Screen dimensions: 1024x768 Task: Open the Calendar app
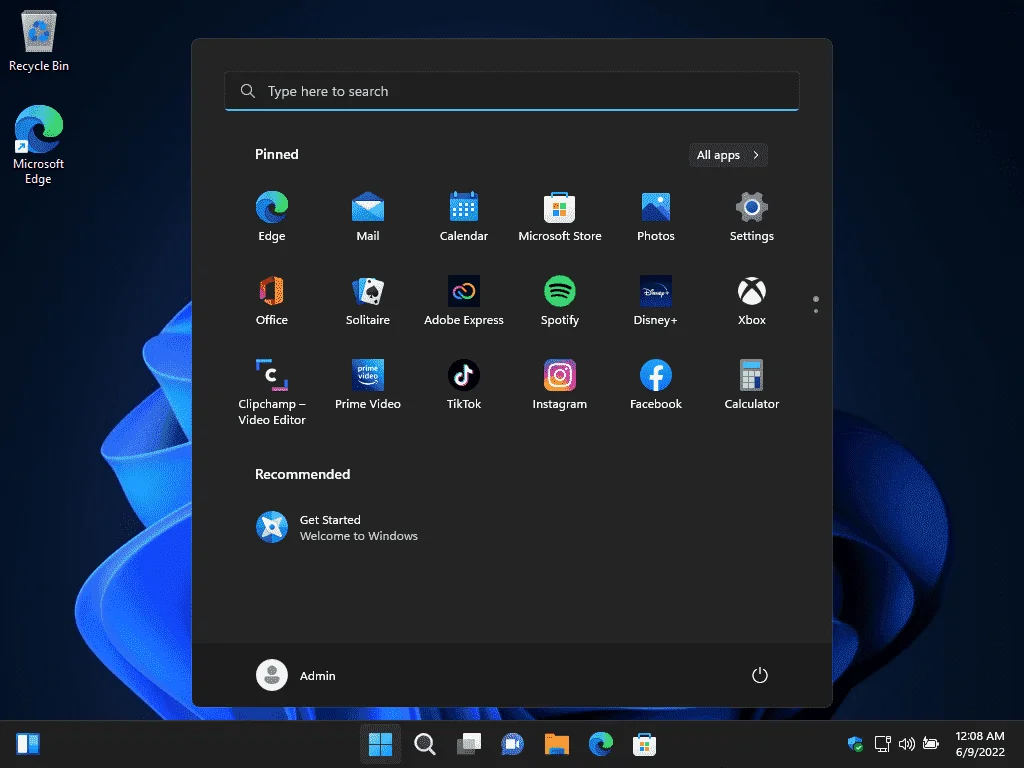pos(464,216)
